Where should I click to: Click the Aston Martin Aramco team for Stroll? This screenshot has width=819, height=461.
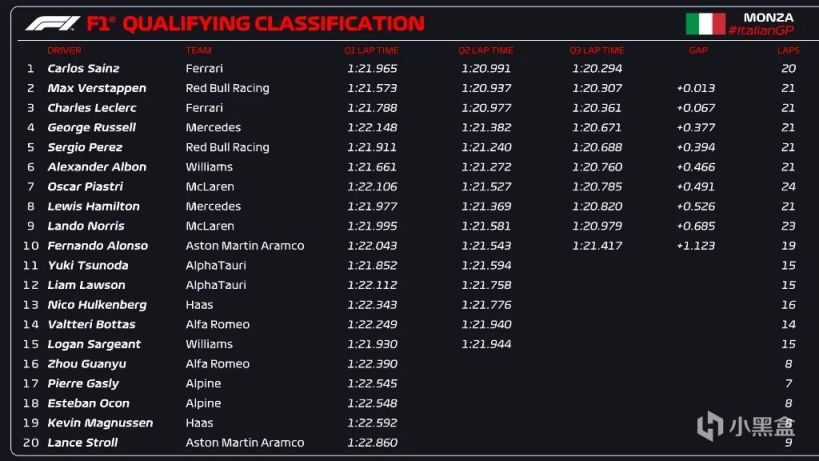[x=244, y=443]
